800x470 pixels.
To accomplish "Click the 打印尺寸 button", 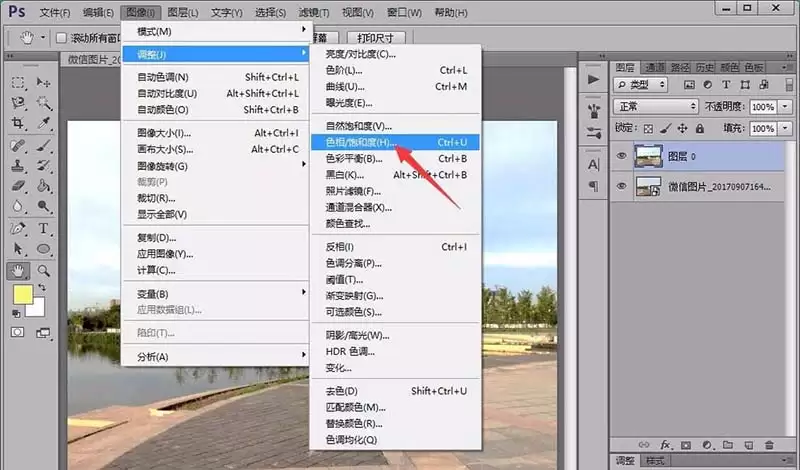I will [x=376, y=38].
